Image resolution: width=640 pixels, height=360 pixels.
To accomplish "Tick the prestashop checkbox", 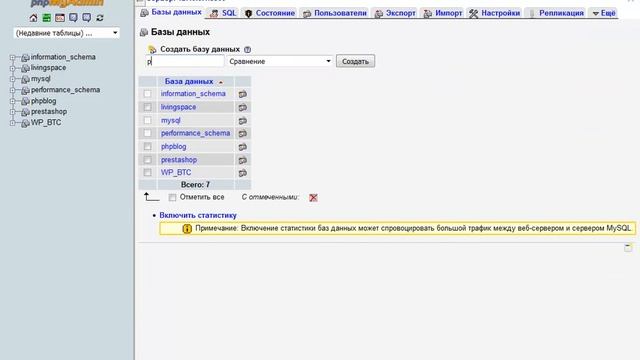I will click(147, 160).
